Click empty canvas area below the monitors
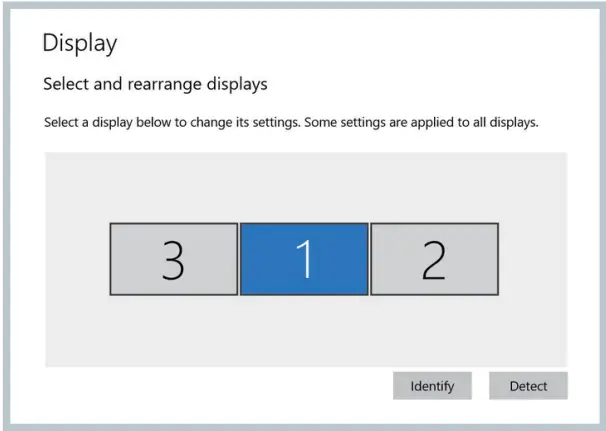The width and height of the screenshot is (606, 431). click(x=305, y=332)
